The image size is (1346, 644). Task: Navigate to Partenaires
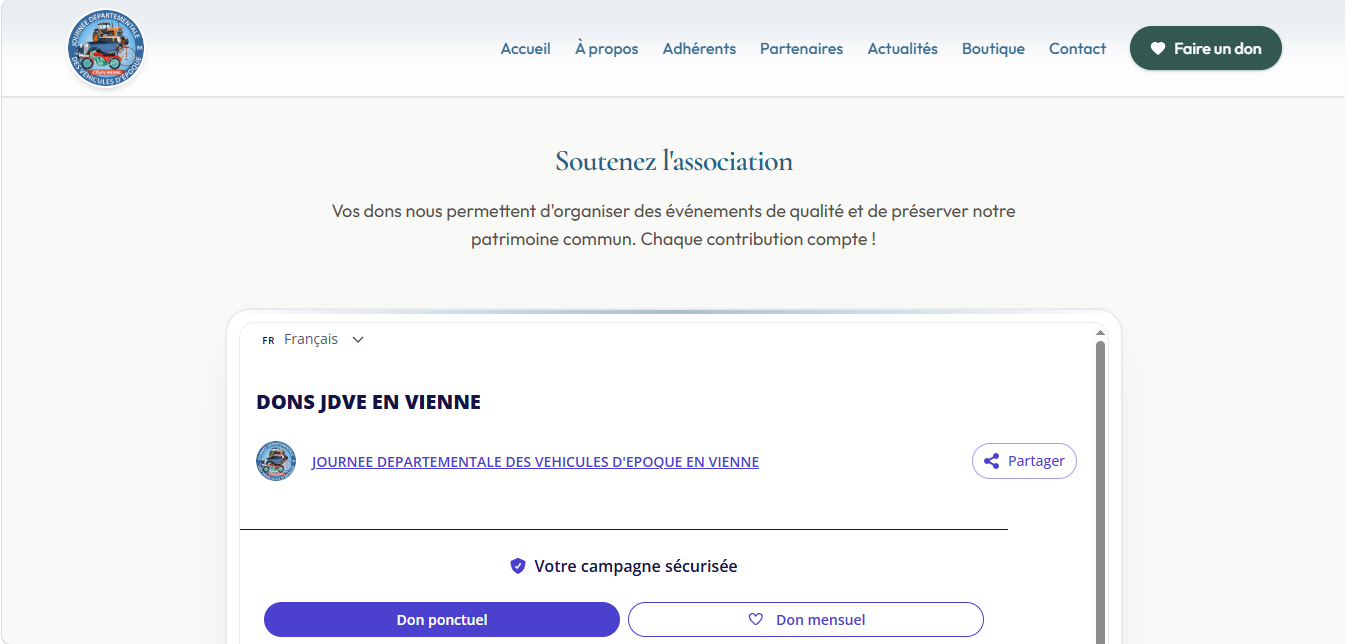[801, 49]
